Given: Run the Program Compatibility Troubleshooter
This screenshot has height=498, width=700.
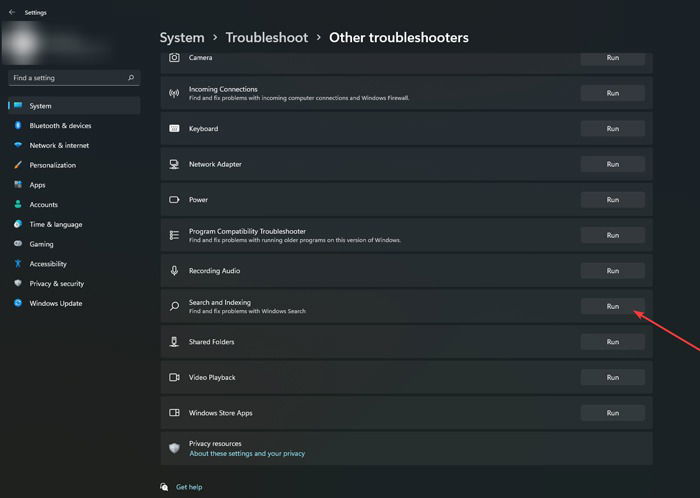Looking at the screenshot, I should coord(612,235).
